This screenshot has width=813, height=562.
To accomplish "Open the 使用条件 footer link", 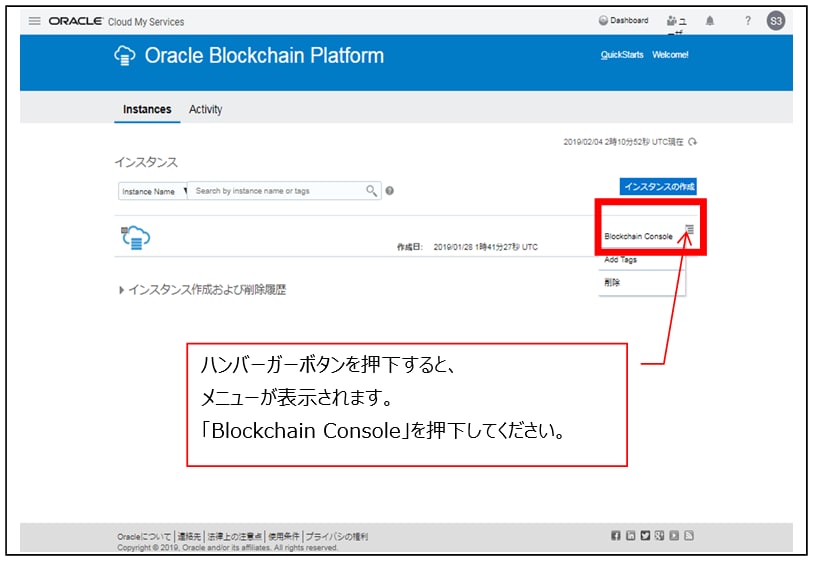I will click(x=284, y=537).
